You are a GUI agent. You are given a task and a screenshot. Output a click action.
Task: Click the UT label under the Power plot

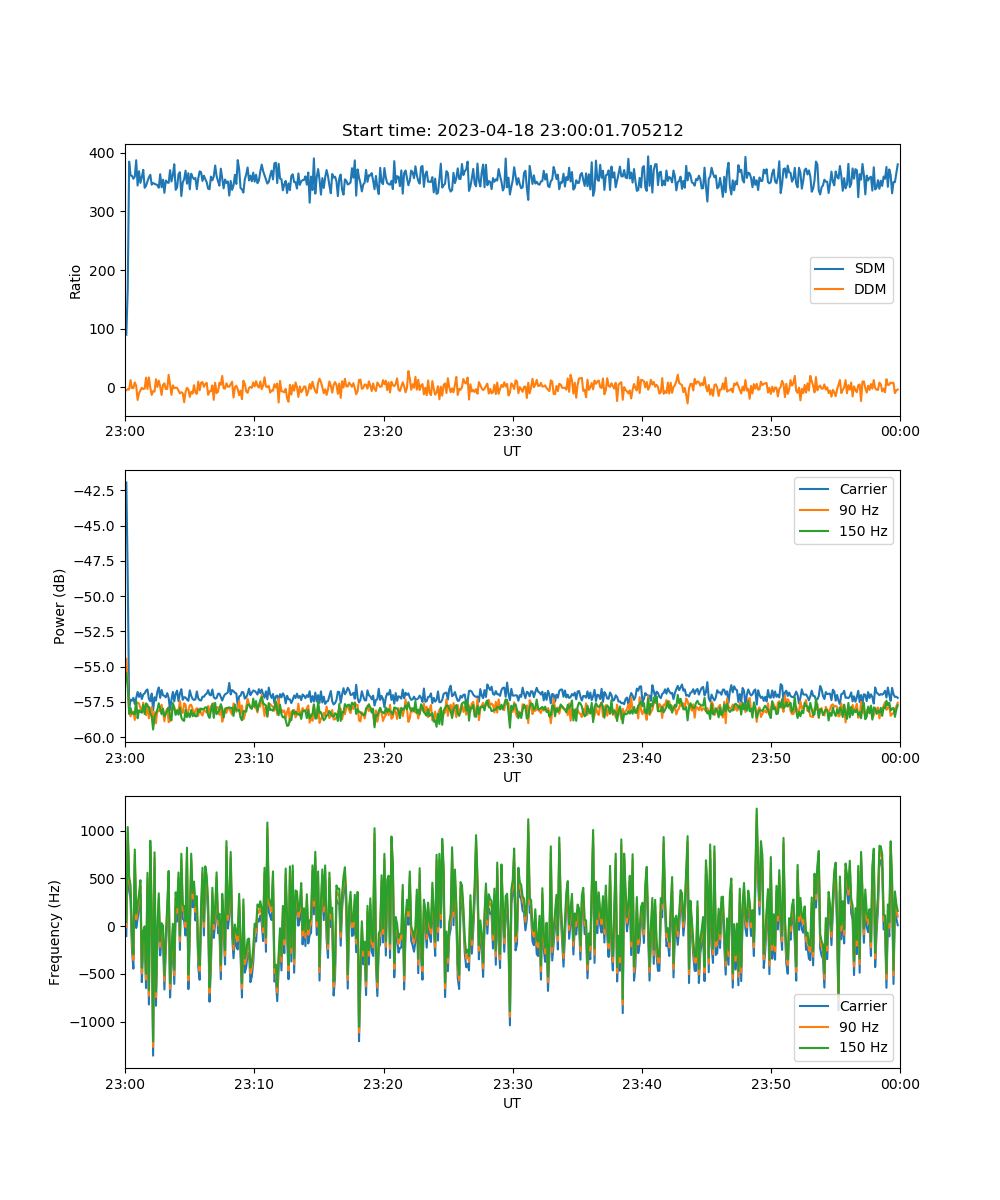[x=512, y=778]
